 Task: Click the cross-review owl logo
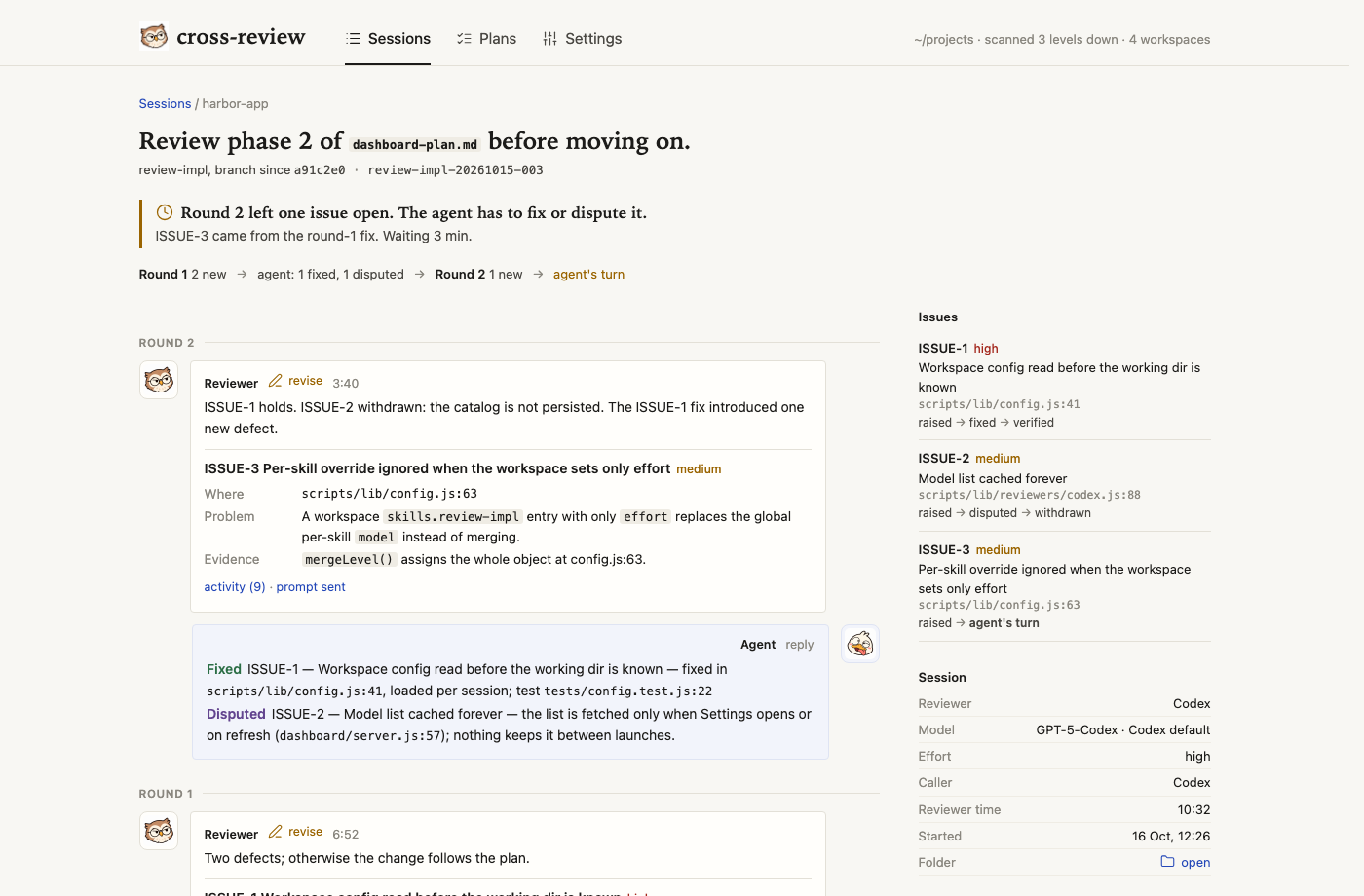(x=154, y=37)
